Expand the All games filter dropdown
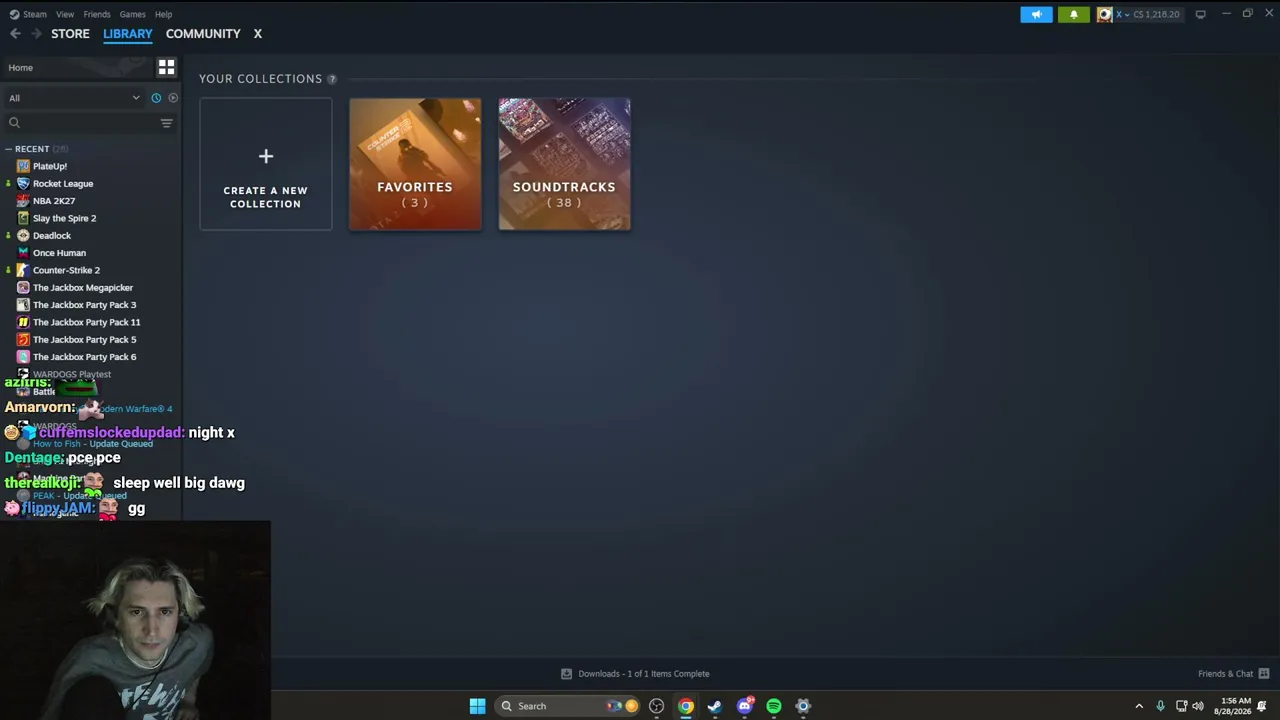The width and height of the screenshot is (1280, 720). (74, 98)
